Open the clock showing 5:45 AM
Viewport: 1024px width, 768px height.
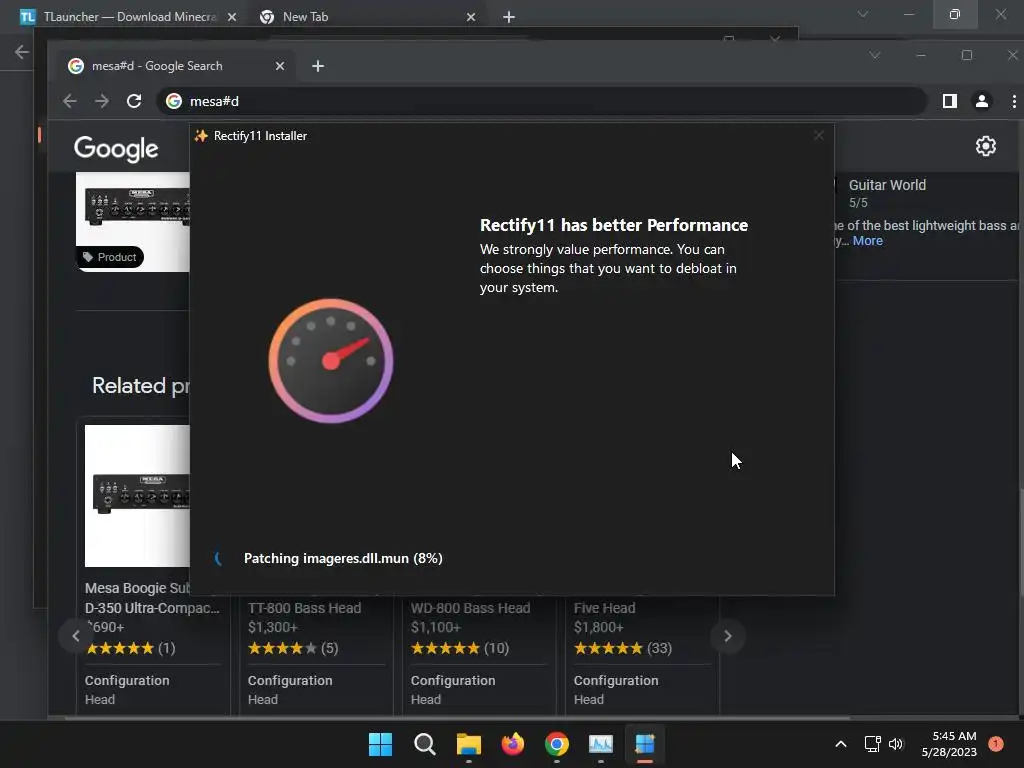click(x=949, y=744)
